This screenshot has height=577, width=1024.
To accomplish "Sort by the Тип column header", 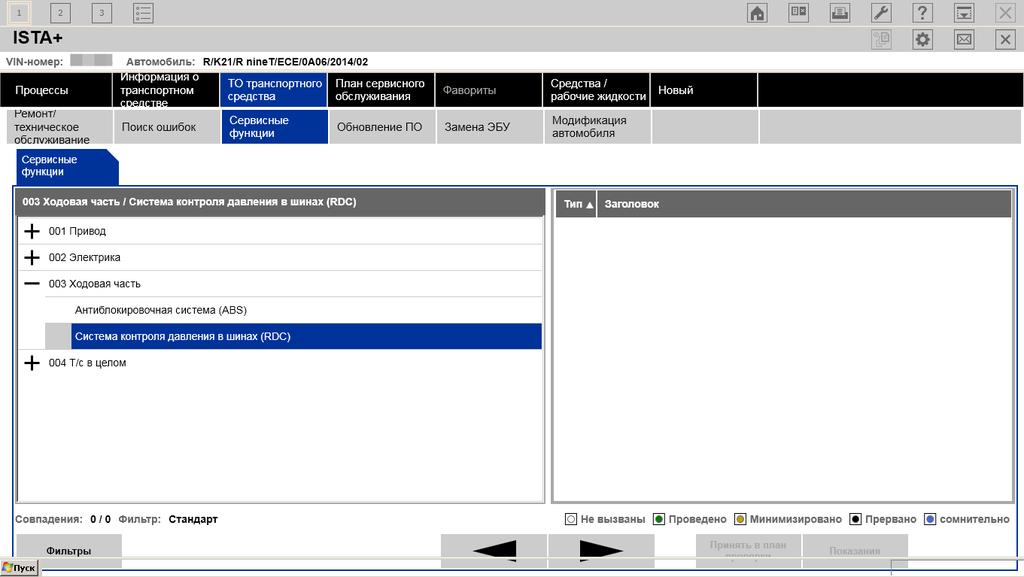I will (577, 204).
